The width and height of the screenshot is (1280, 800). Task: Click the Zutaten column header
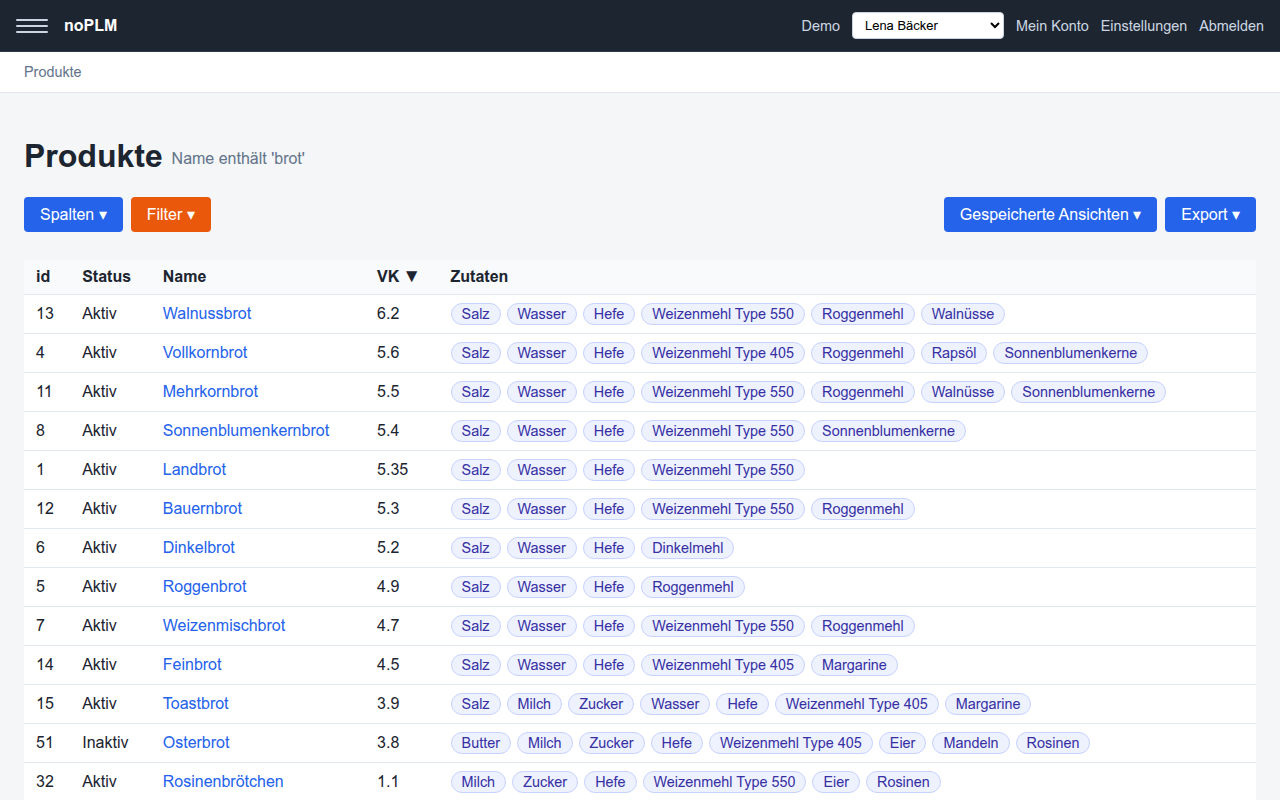(x=479, y=276)
